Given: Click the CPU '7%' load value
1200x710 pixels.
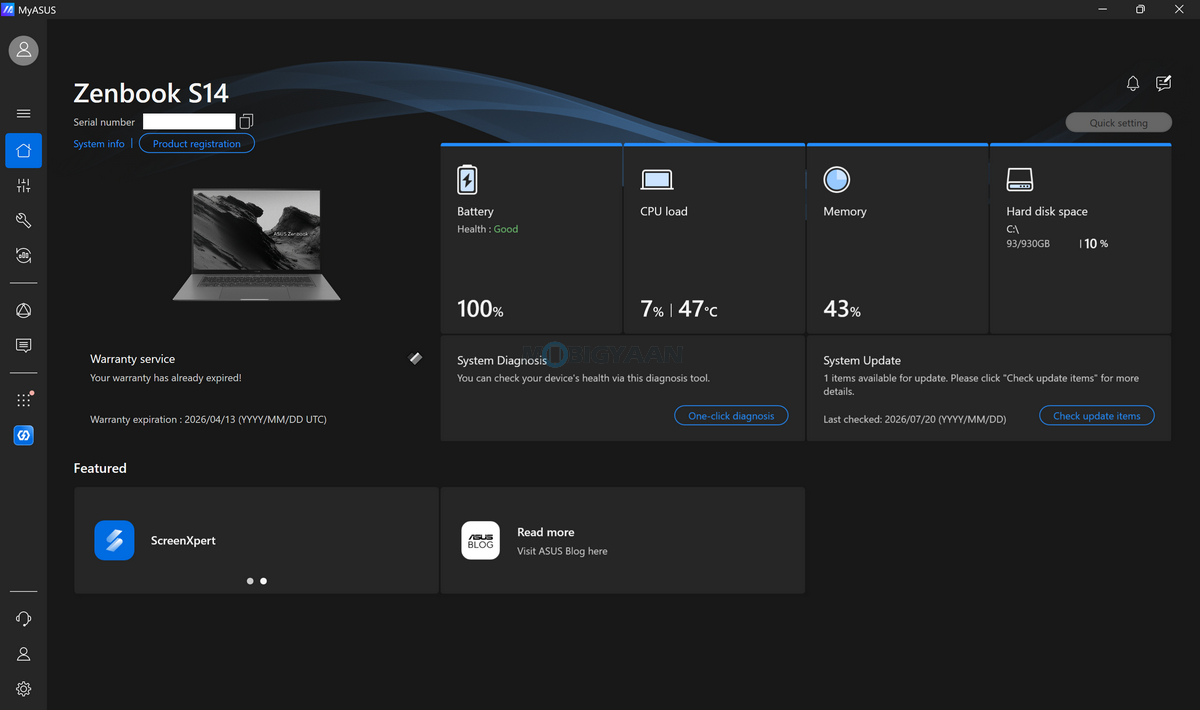Looking at the screenshot, I should (x=652, y=310).
